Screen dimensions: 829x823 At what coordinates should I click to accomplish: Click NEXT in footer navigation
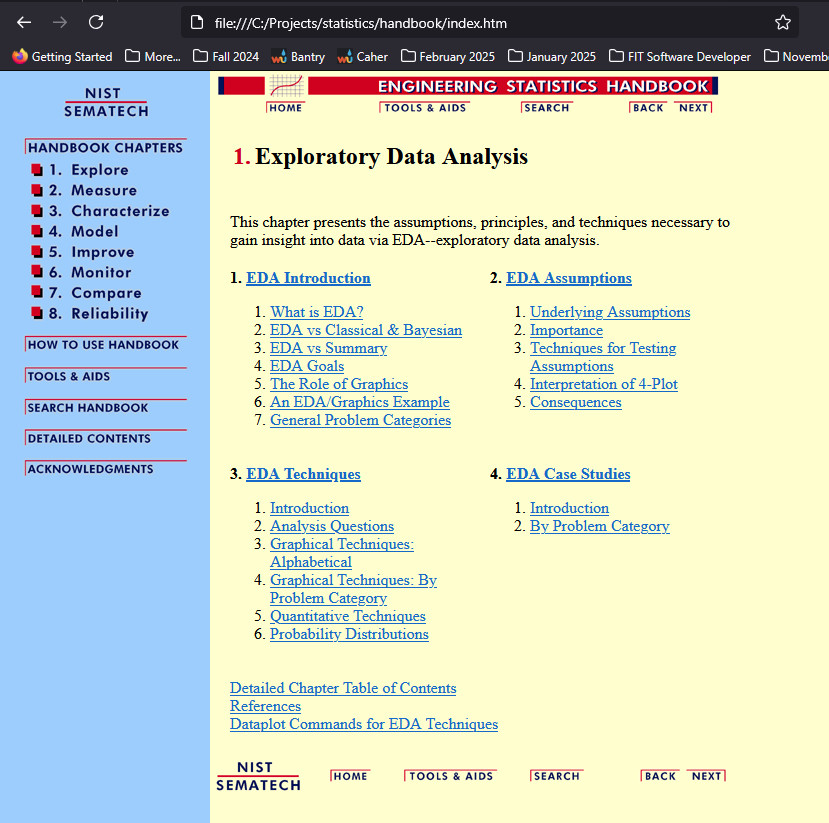coord(706,776)
